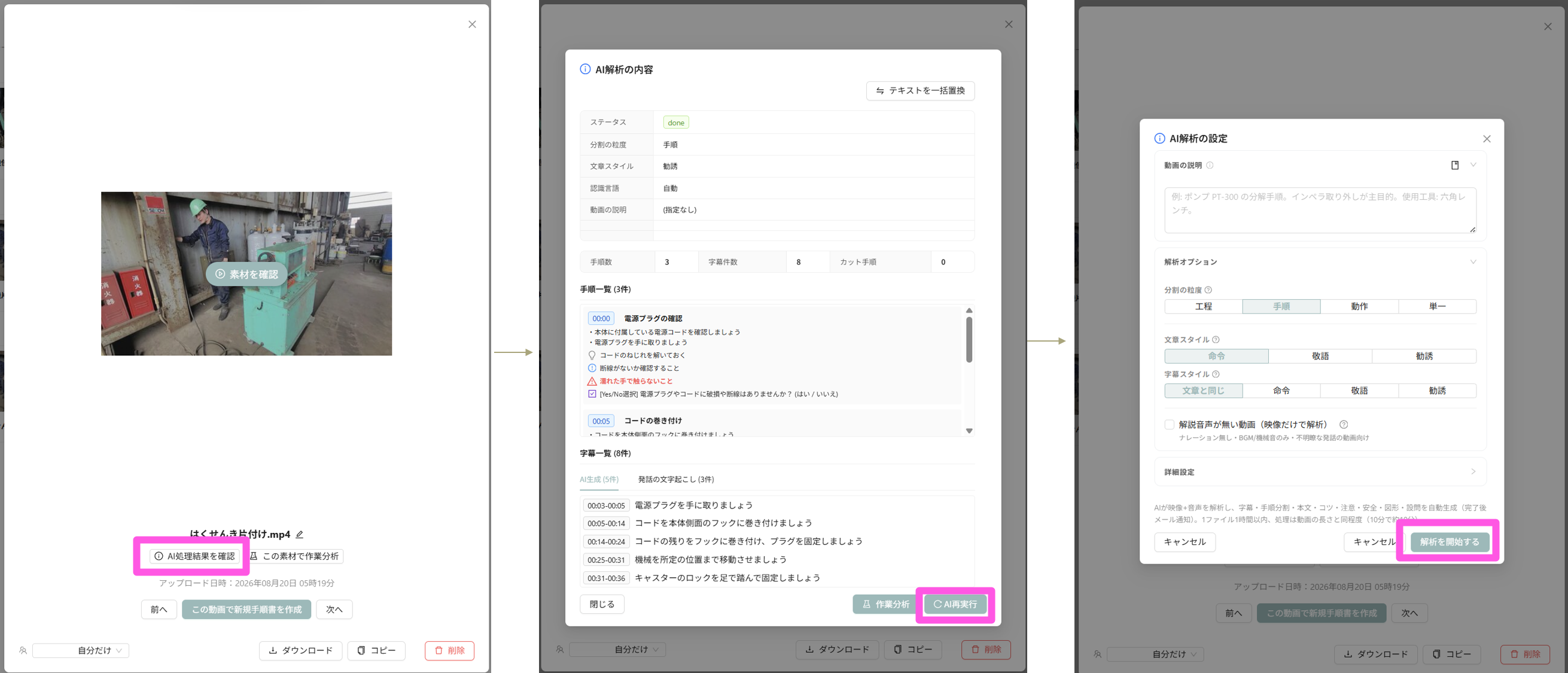The width and height of the screenshot is (1568, 673).
Task: Open the 自分だけ visibility dropdown in left panel
Action: pos(81,650)
